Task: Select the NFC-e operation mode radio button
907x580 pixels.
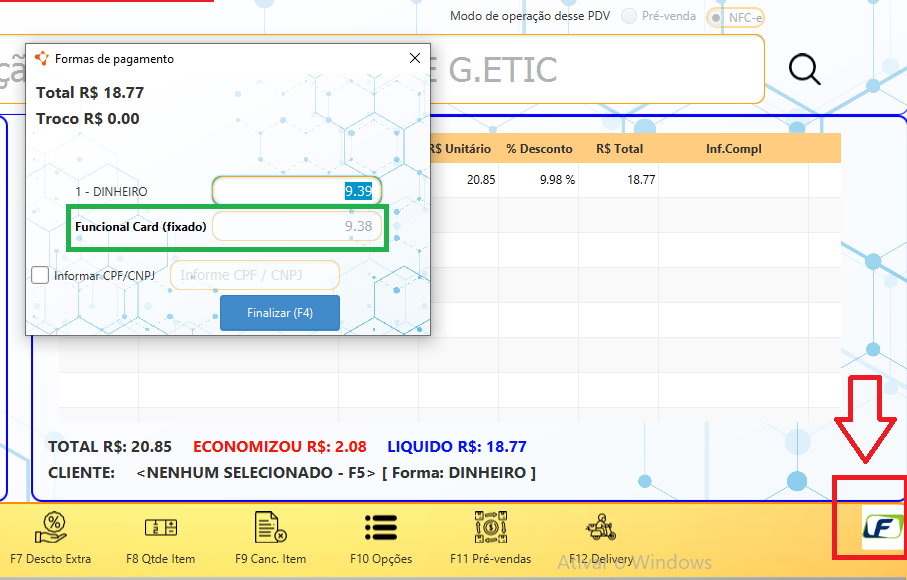Action: pyautogui.click(x=716, y=17)
